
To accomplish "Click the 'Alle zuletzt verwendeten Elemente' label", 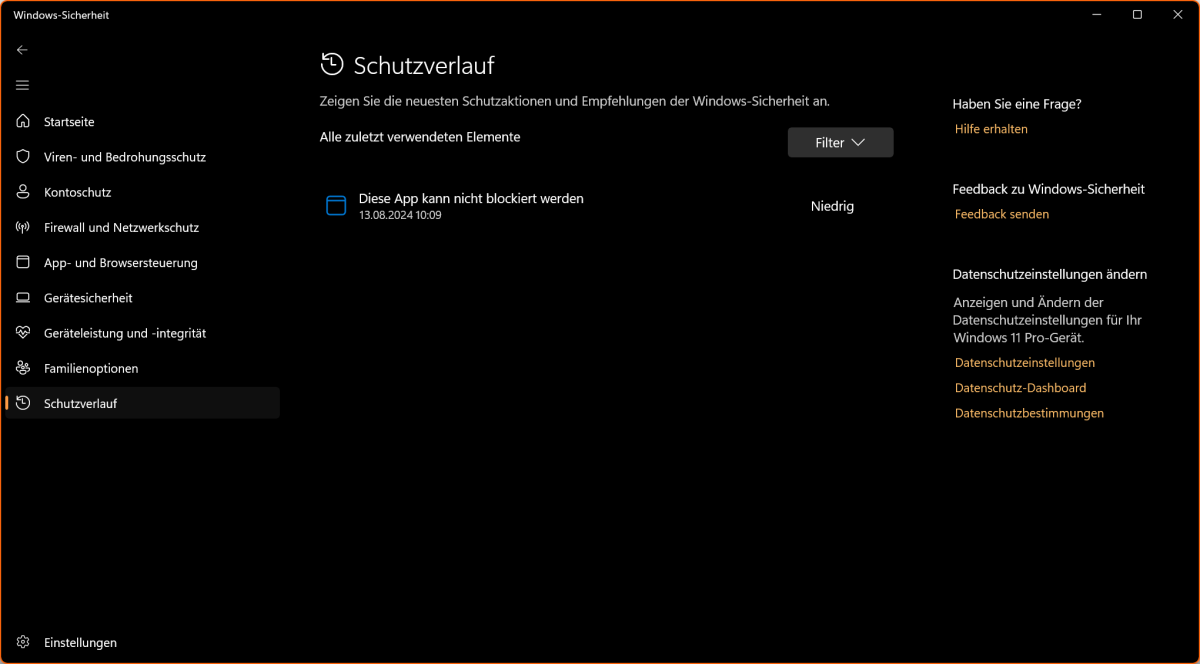I will click(420, 137).
